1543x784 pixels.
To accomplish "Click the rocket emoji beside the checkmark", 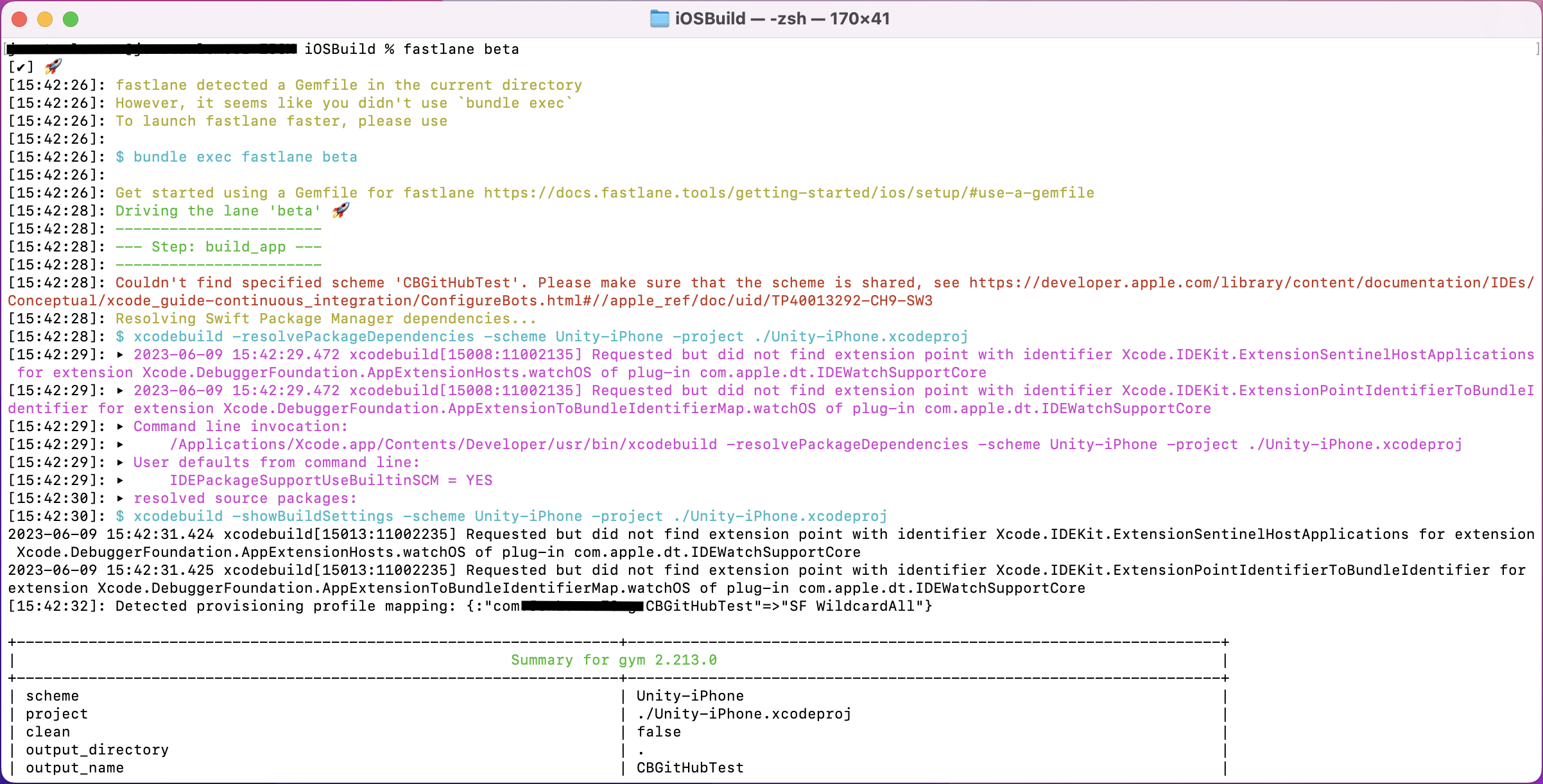I will [x=53, y=67].
